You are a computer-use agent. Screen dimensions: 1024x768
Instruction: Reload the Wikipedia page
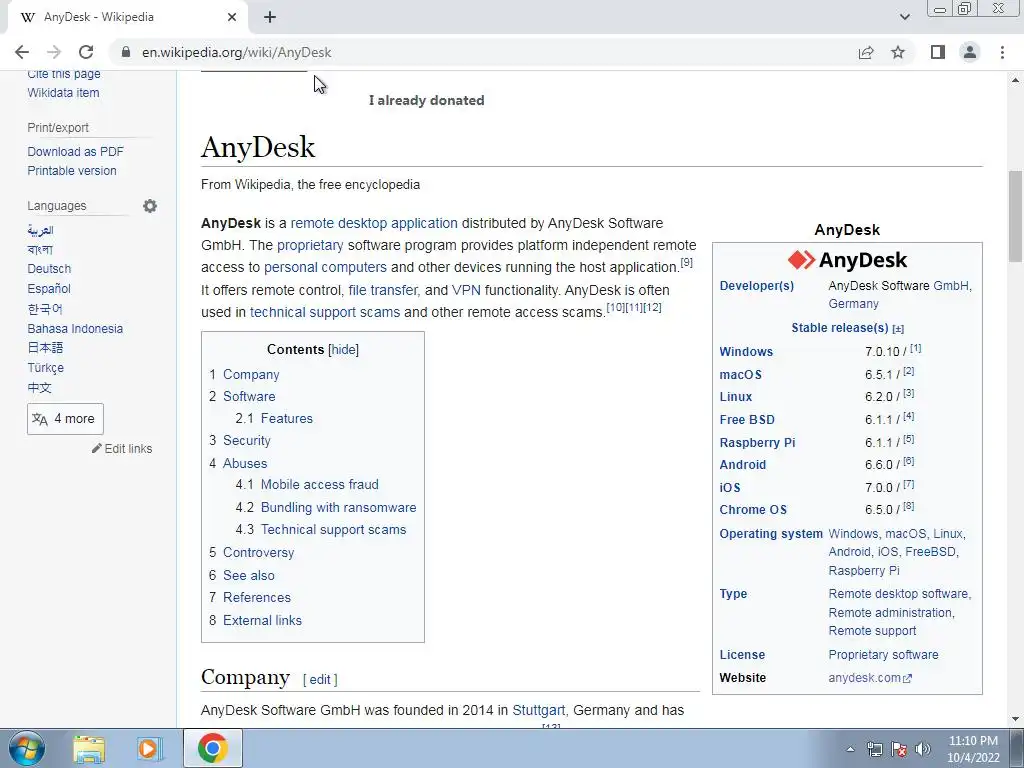[86, 52]
